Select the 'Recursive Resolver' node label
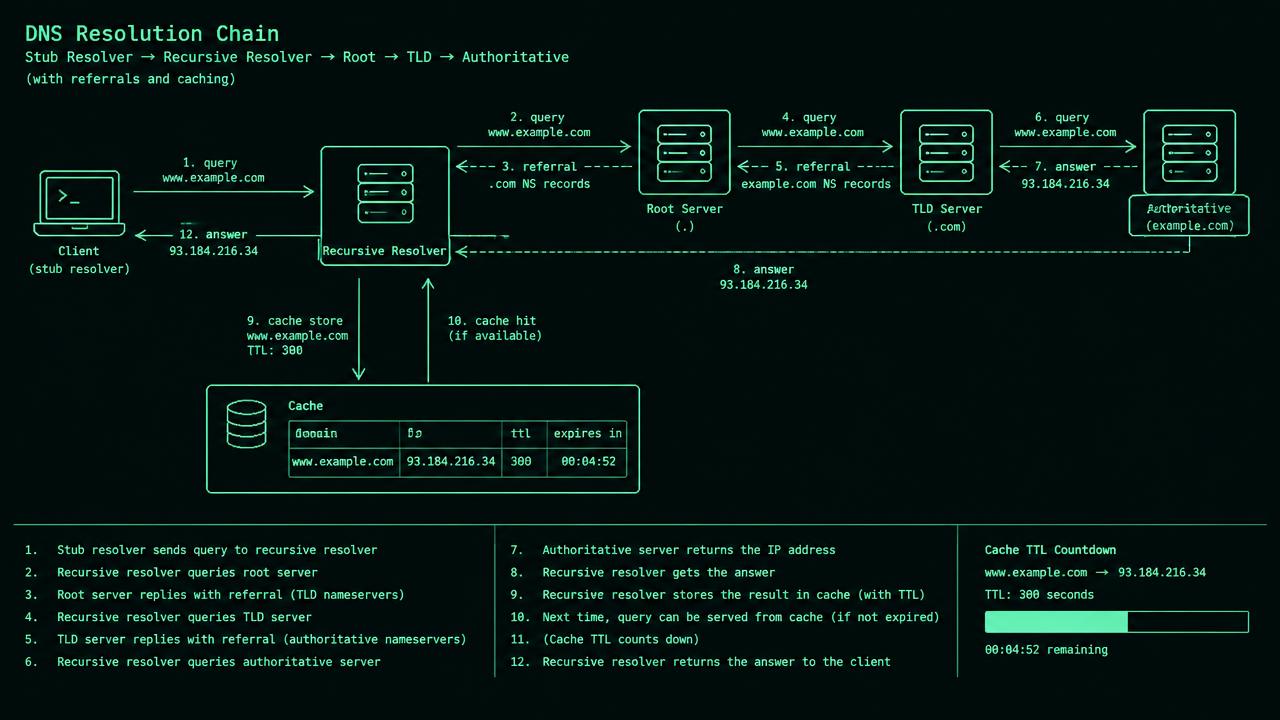 tap(385, 251)
